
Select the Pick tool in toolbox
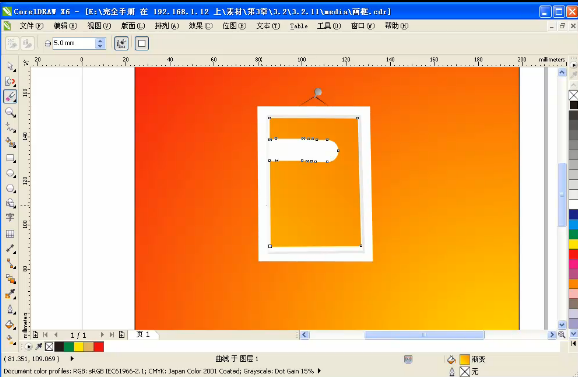click(x=10, y=67)
